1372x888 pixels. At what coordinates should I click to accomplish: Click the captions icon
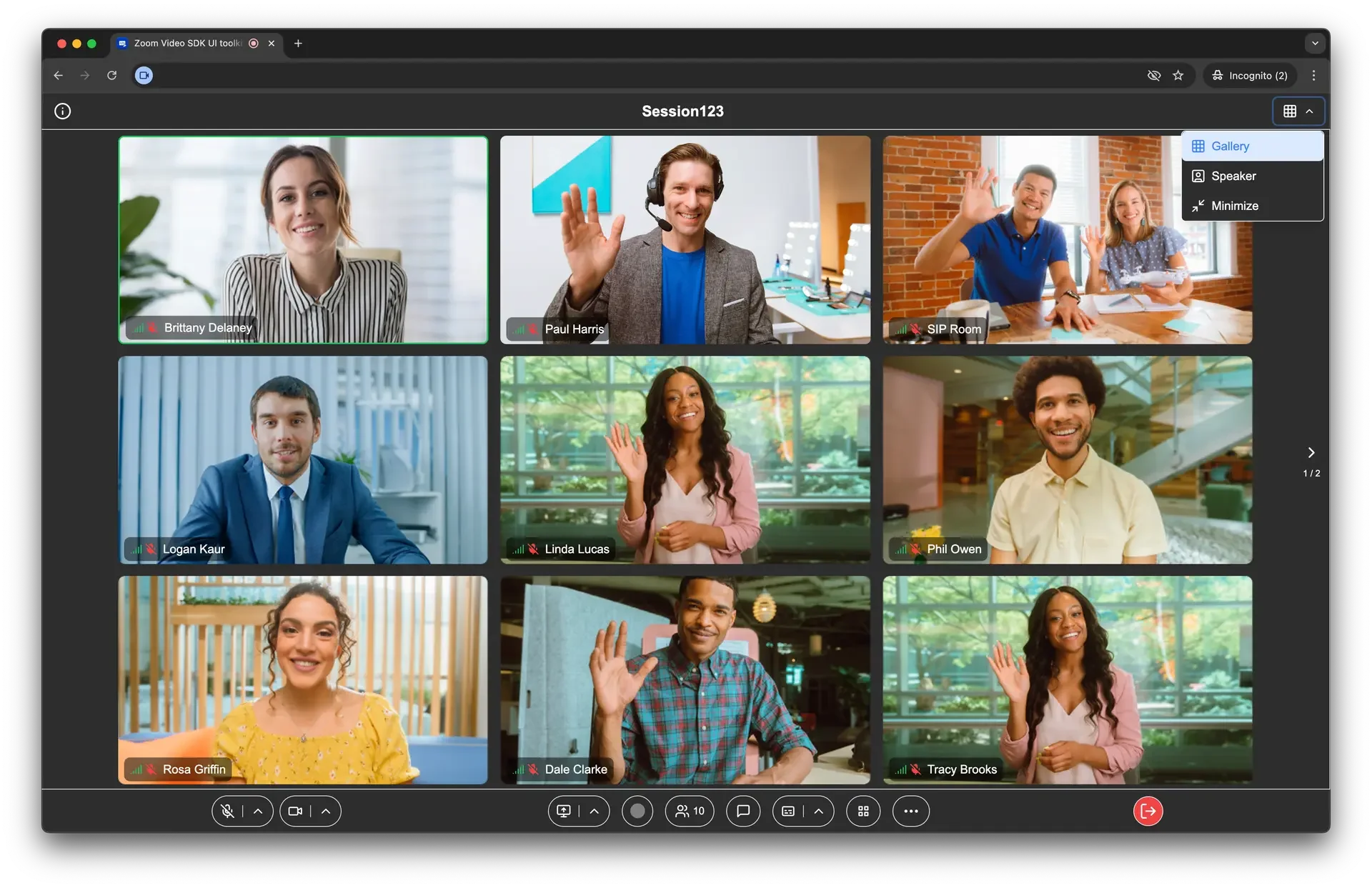pos(788,811)
